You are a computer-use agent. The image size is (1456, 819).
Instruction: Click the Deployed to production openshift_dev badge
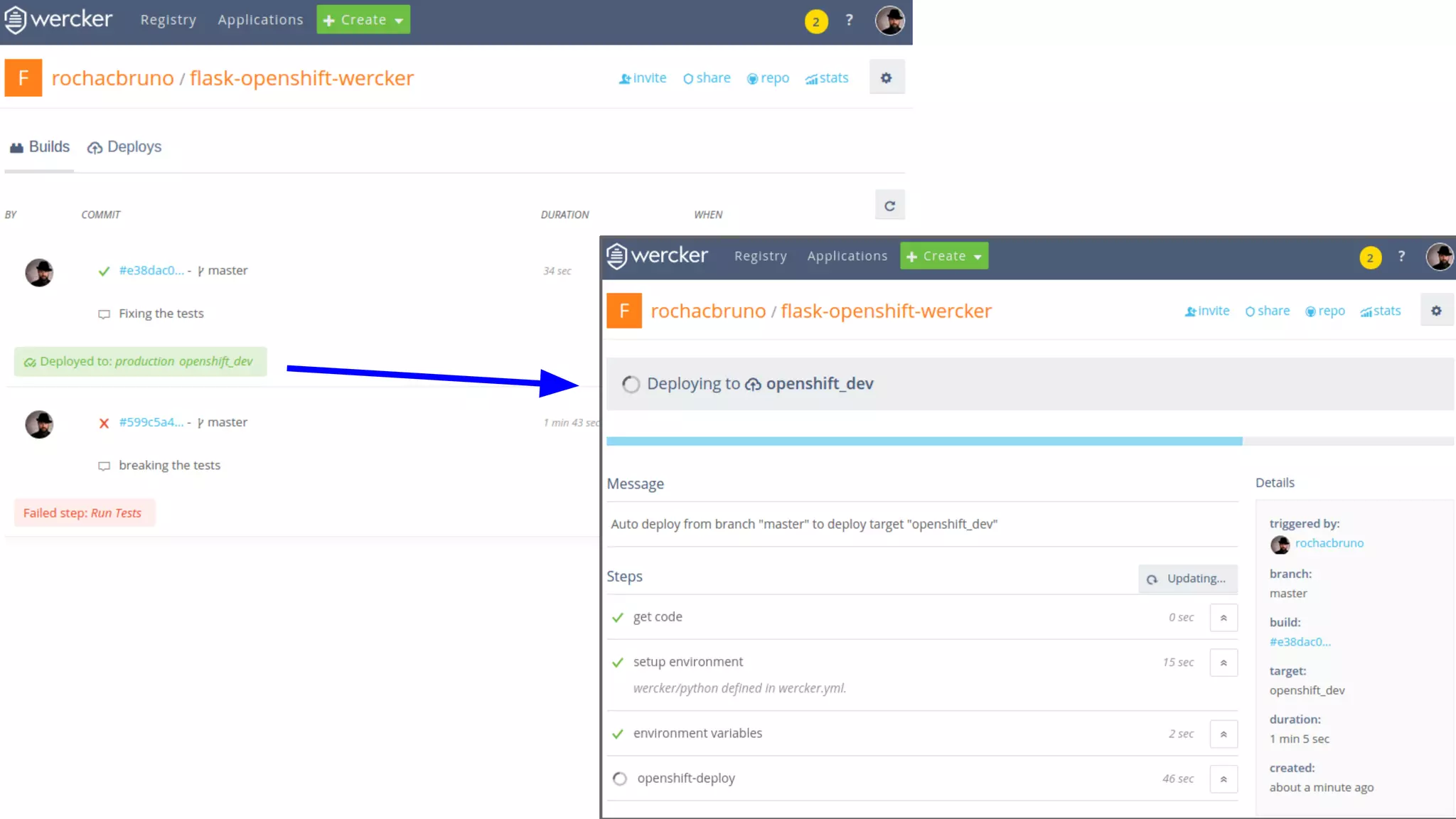[140, 361]
